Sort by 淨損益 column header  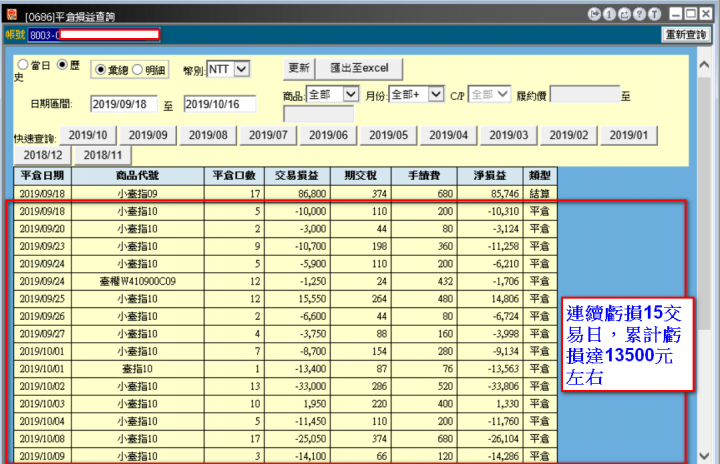(x=490, y=176)
